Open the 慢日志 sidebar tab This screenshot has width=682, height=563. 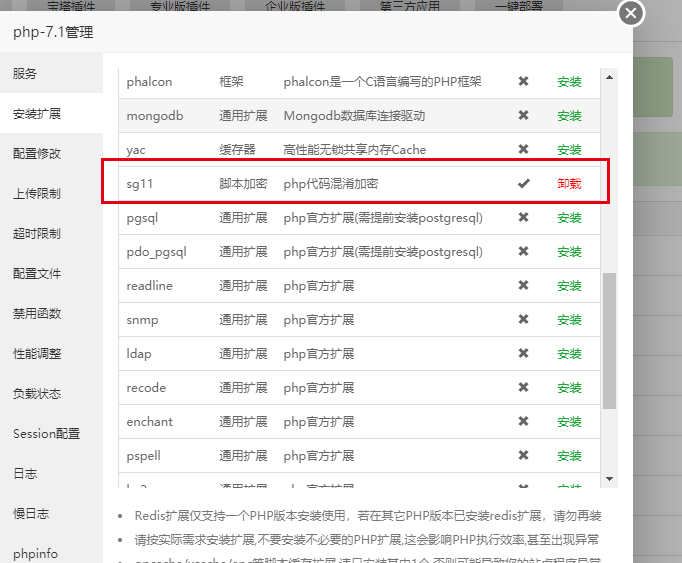51,514
